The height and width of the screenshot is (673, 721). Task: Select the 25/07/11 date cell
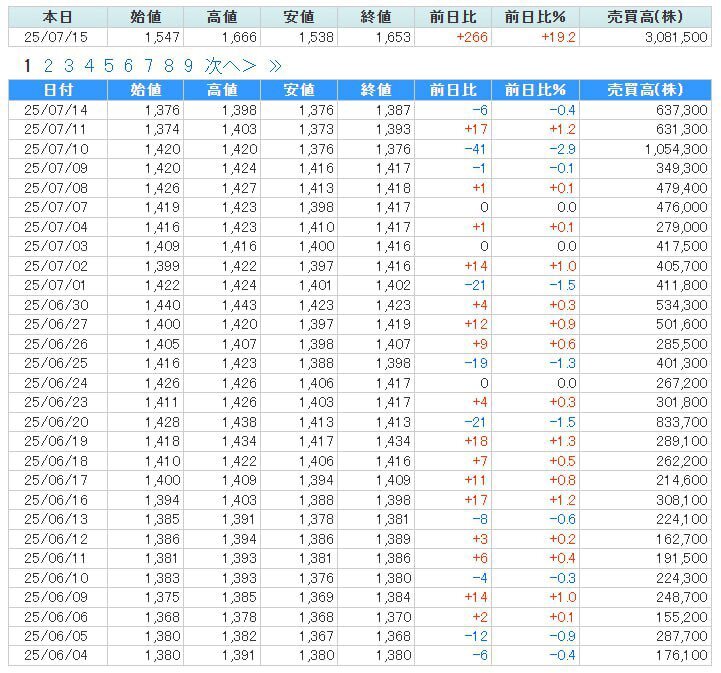tap(56, 130)
